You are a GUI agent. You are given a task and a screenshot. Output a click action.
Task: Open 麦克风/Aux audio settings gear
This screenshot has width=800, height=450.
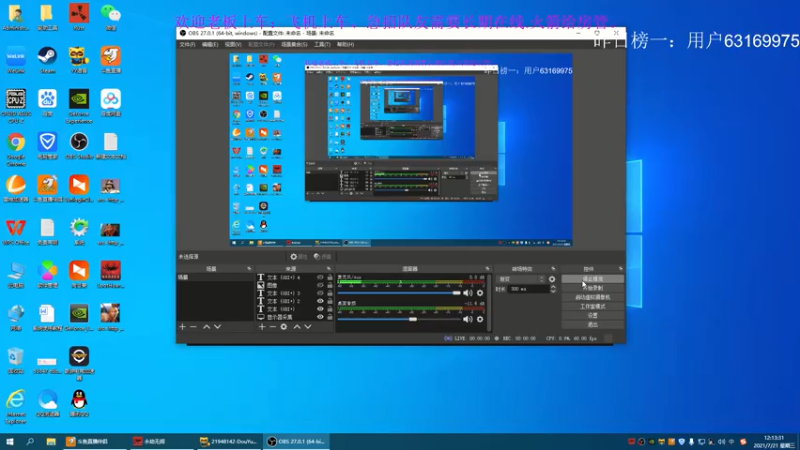pos(480,293)
